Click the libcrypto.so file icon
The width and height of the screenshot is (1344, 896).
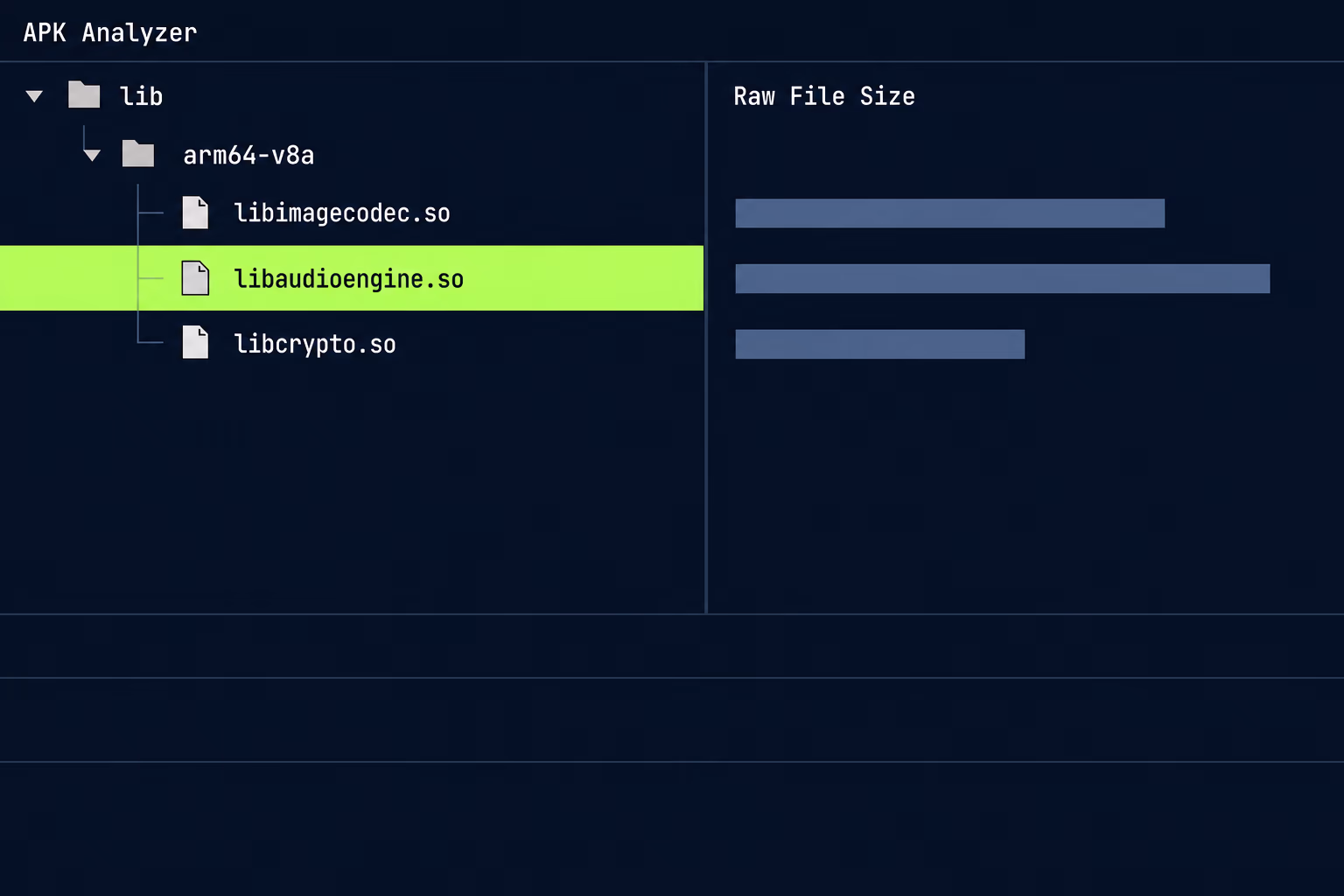coord(195,342)
